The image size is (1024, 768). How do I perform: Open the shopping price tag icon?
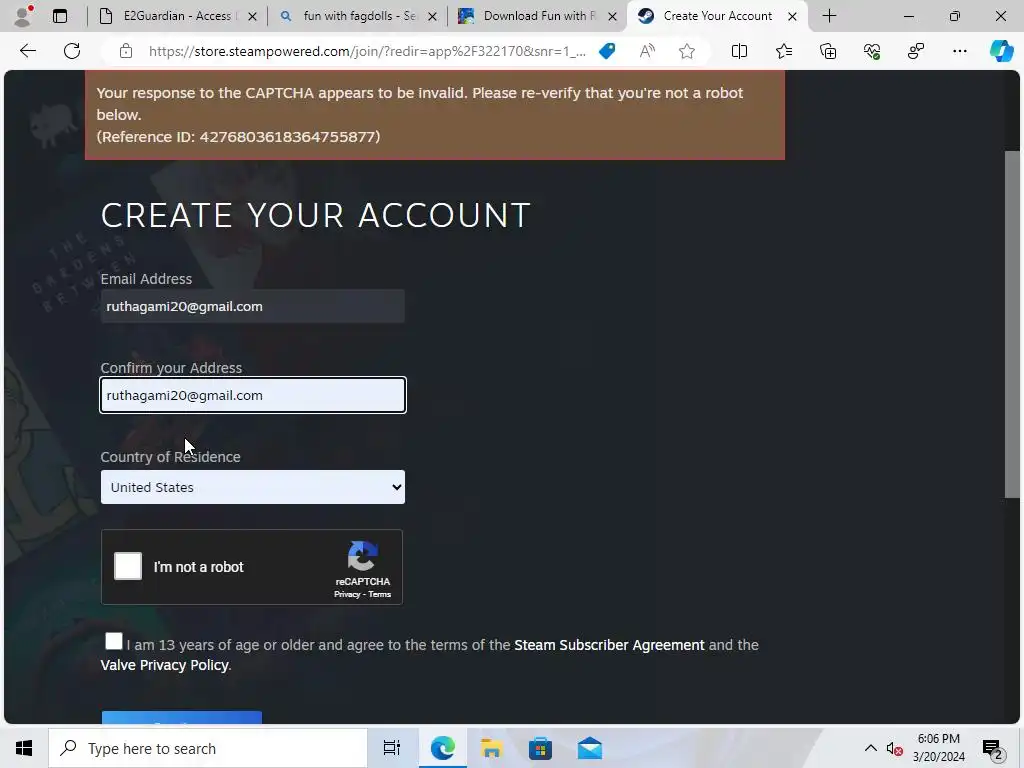click(x=607, y=51)
